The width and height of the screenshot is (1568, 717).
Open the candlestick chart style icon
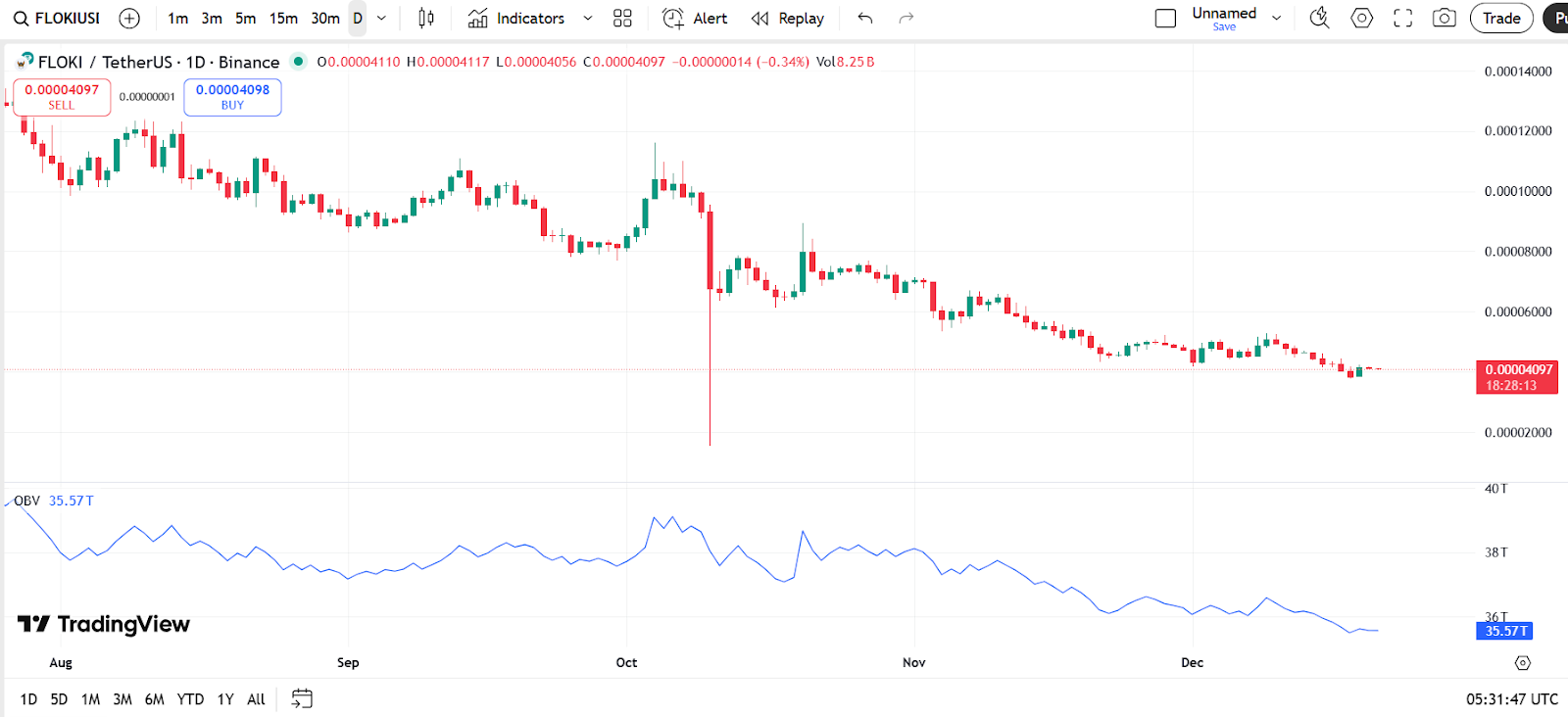point(426,19)
